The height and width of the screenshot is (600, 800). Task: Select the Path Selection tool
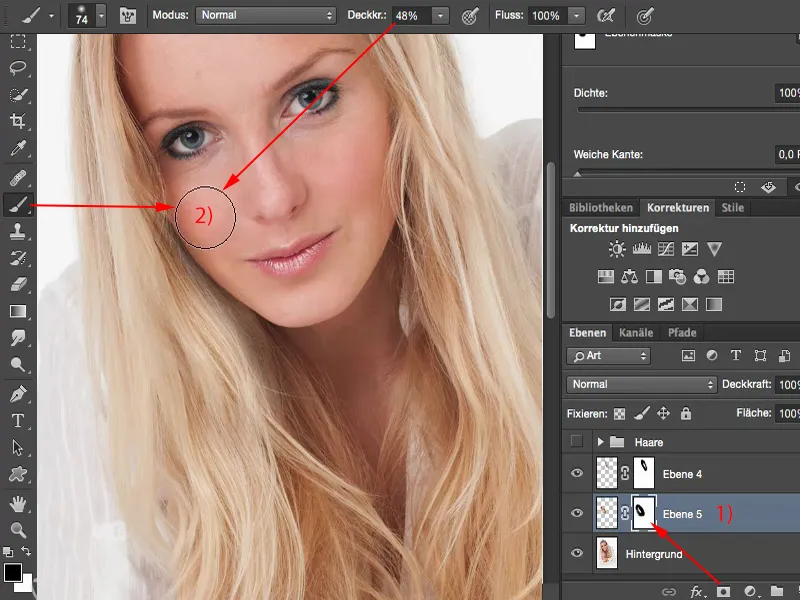18,447
